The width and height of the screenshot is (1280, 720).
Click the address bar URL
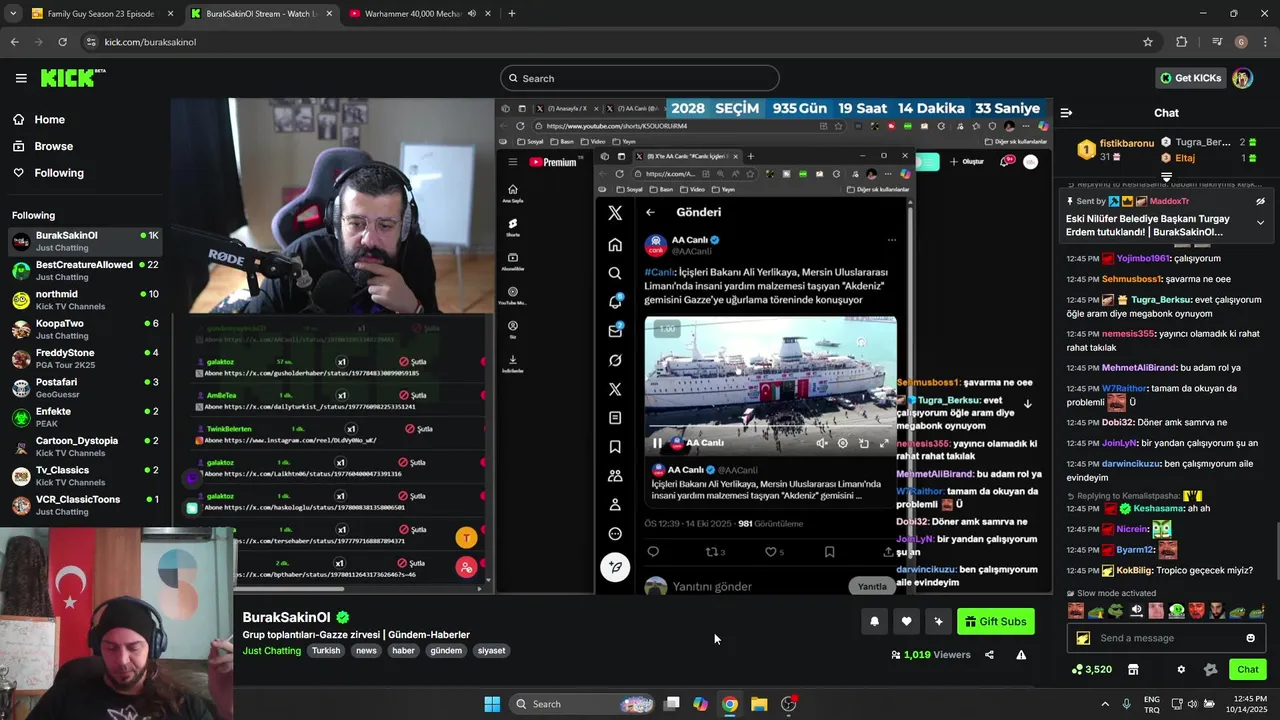[150, 42]
